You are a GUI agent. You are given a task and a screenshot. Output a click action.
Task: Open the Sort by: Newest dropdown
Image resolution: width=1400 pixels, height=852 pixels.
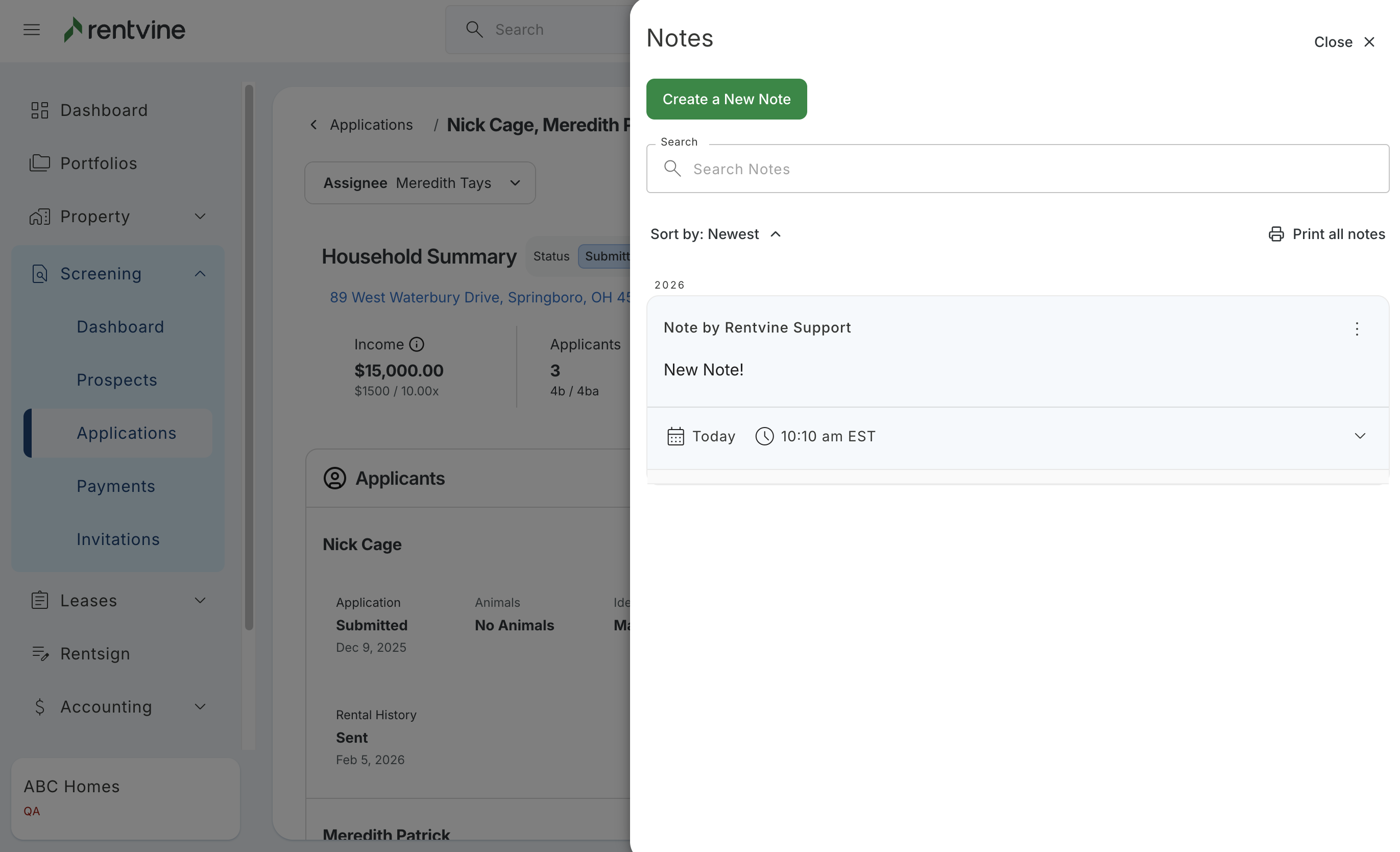tap(715, 234)
